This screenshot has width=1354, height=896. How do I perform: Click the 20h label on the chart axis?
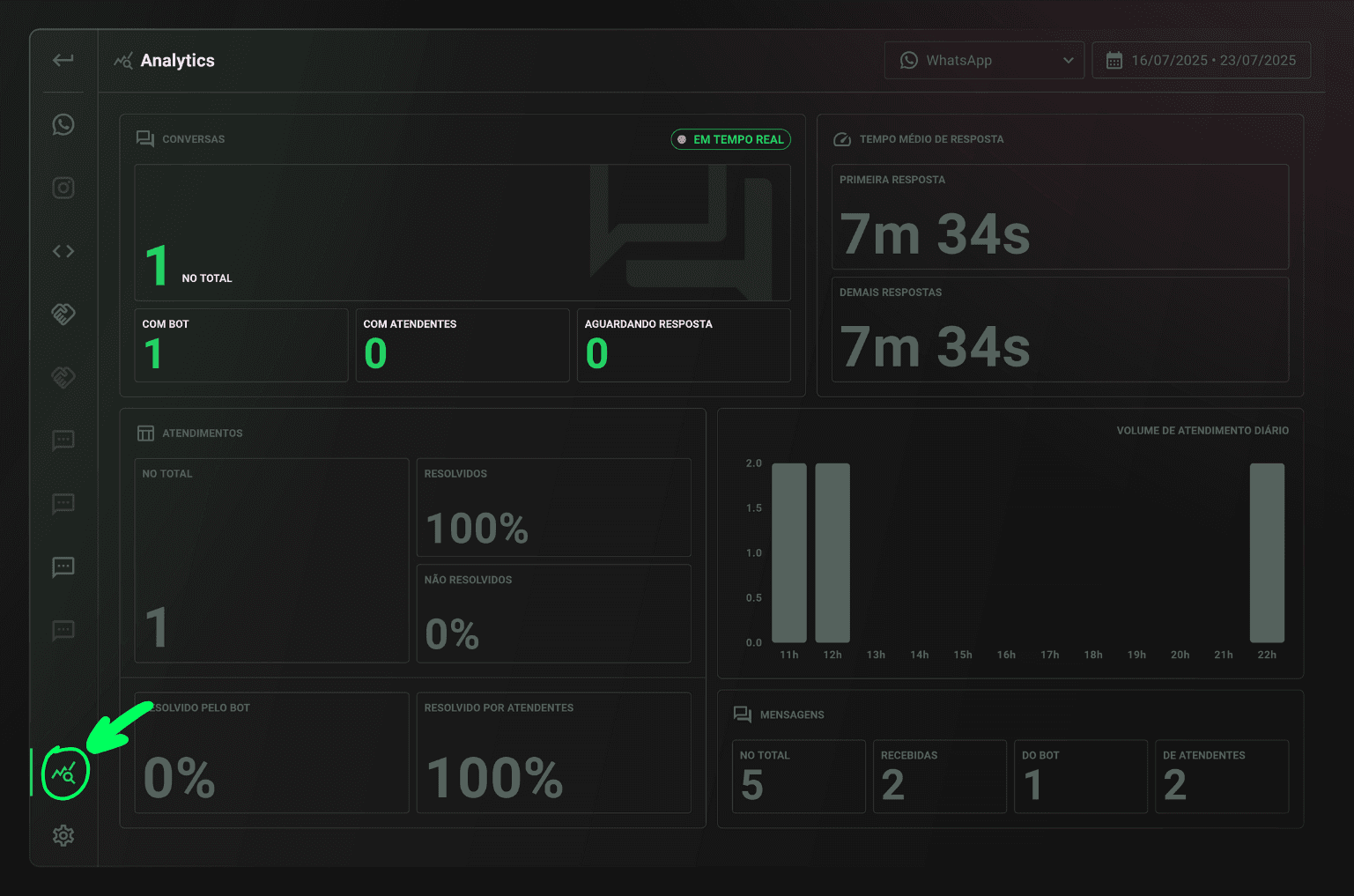point(1180,655)
